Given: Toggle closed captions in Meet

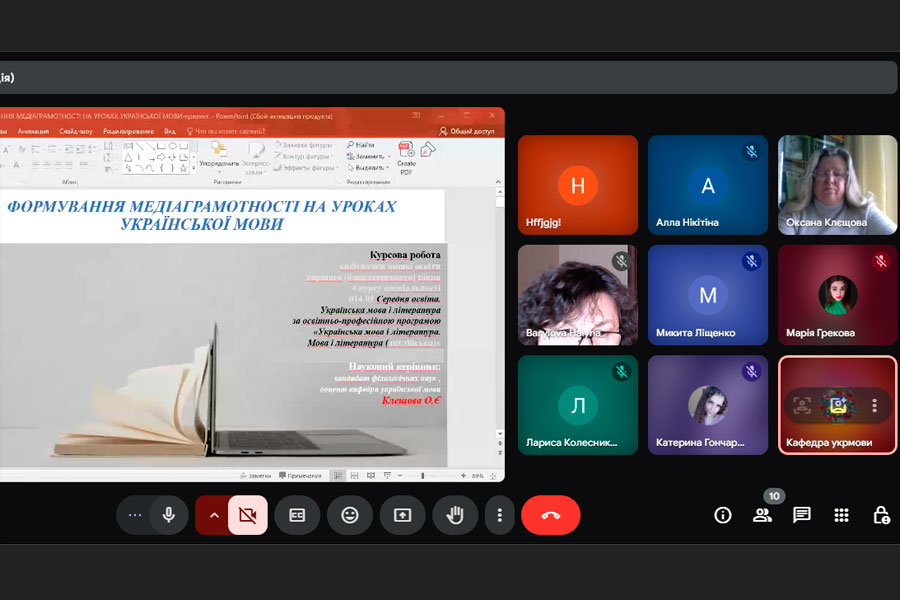Looking at the screenshot, I should pyautogui.click(x=297, y=515).
